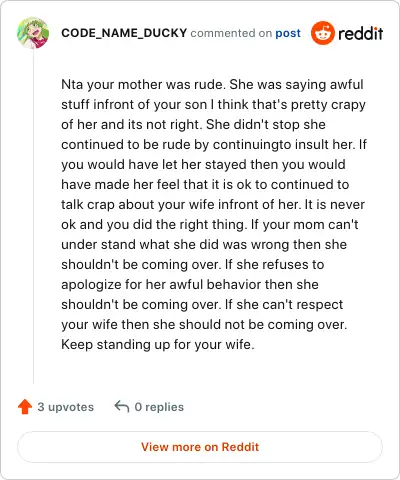
Task: Click the line 'apologize for her awful behavior'
Action: click(x=190, y=285)
